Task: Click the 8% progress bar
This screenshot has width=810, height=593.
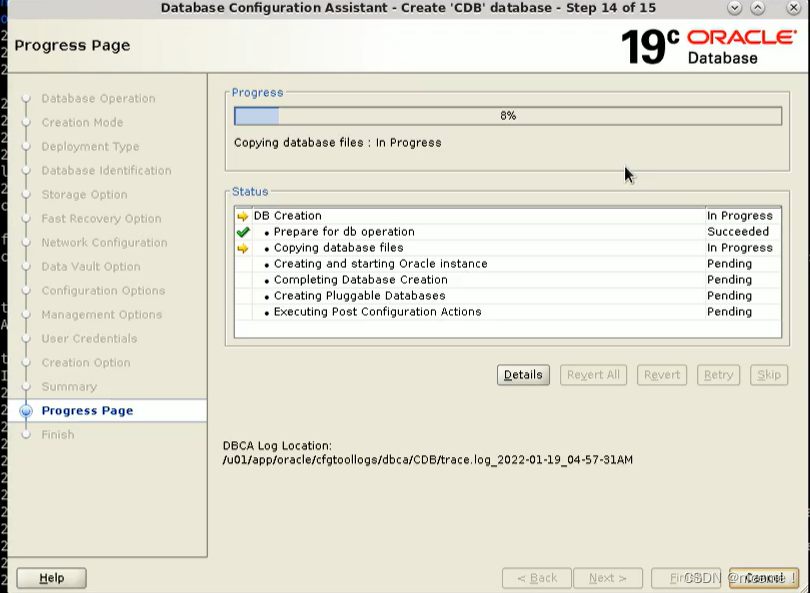Action: pos(508,115)
